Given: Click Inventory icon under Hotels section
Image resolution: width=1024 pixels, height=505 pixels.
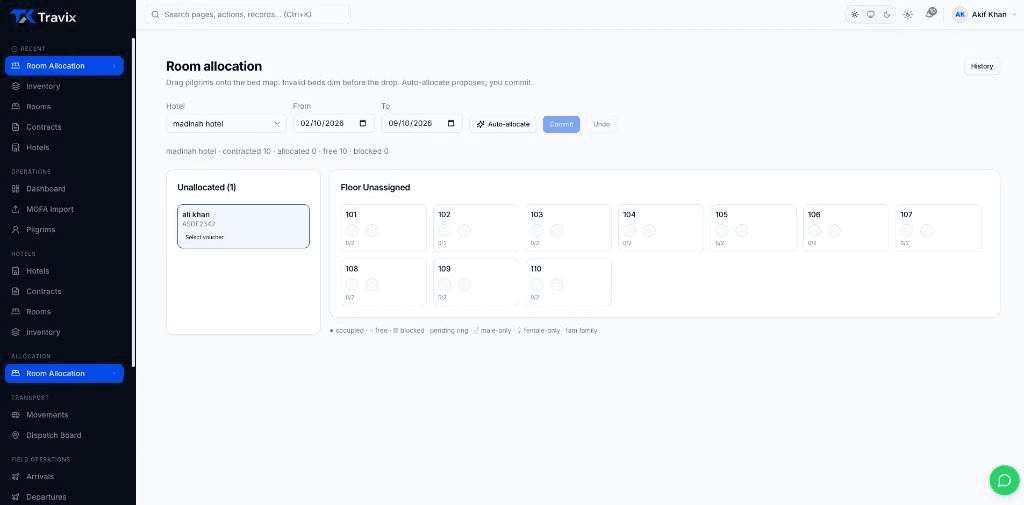Looking at the screenshot, I should 16,332.
